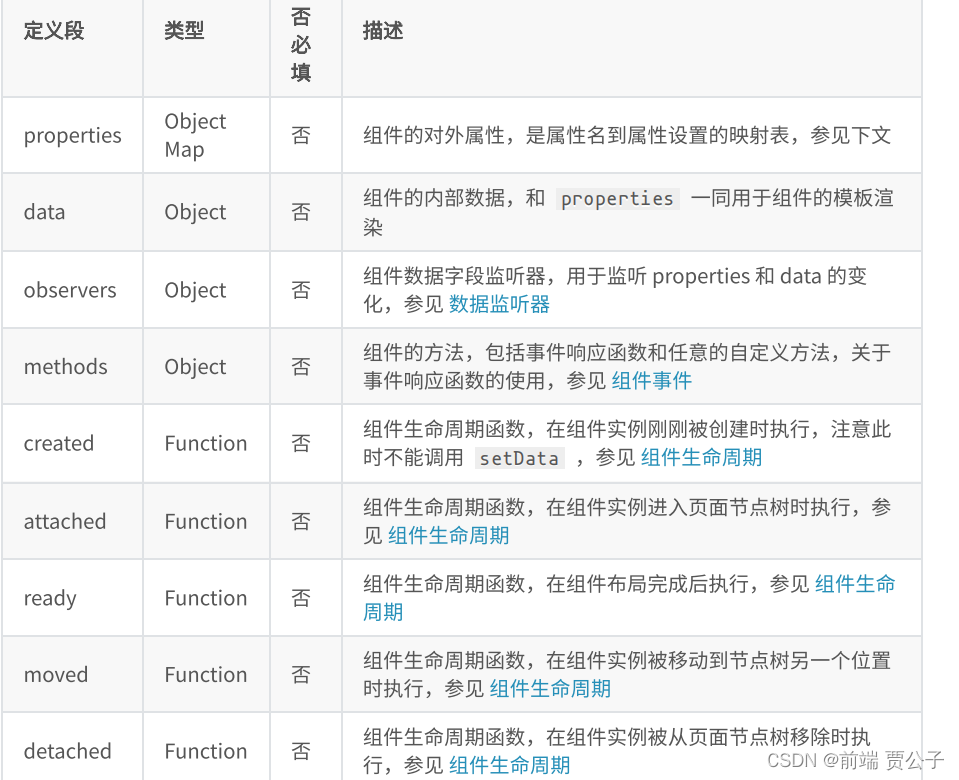Click 'Function' type cell in attached row
The height and width of the screenshot is (780, 959).
207,521
